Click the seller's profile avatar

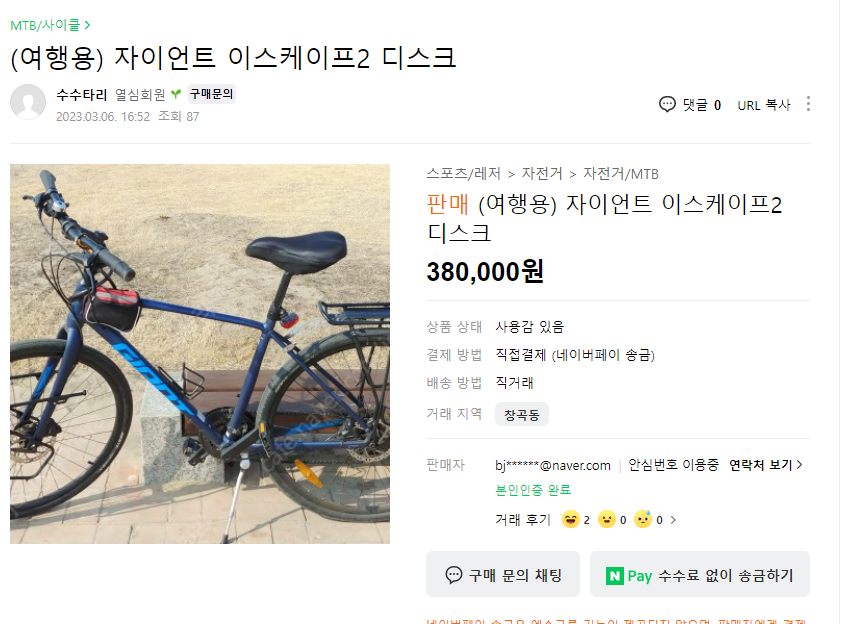(28, 102)
